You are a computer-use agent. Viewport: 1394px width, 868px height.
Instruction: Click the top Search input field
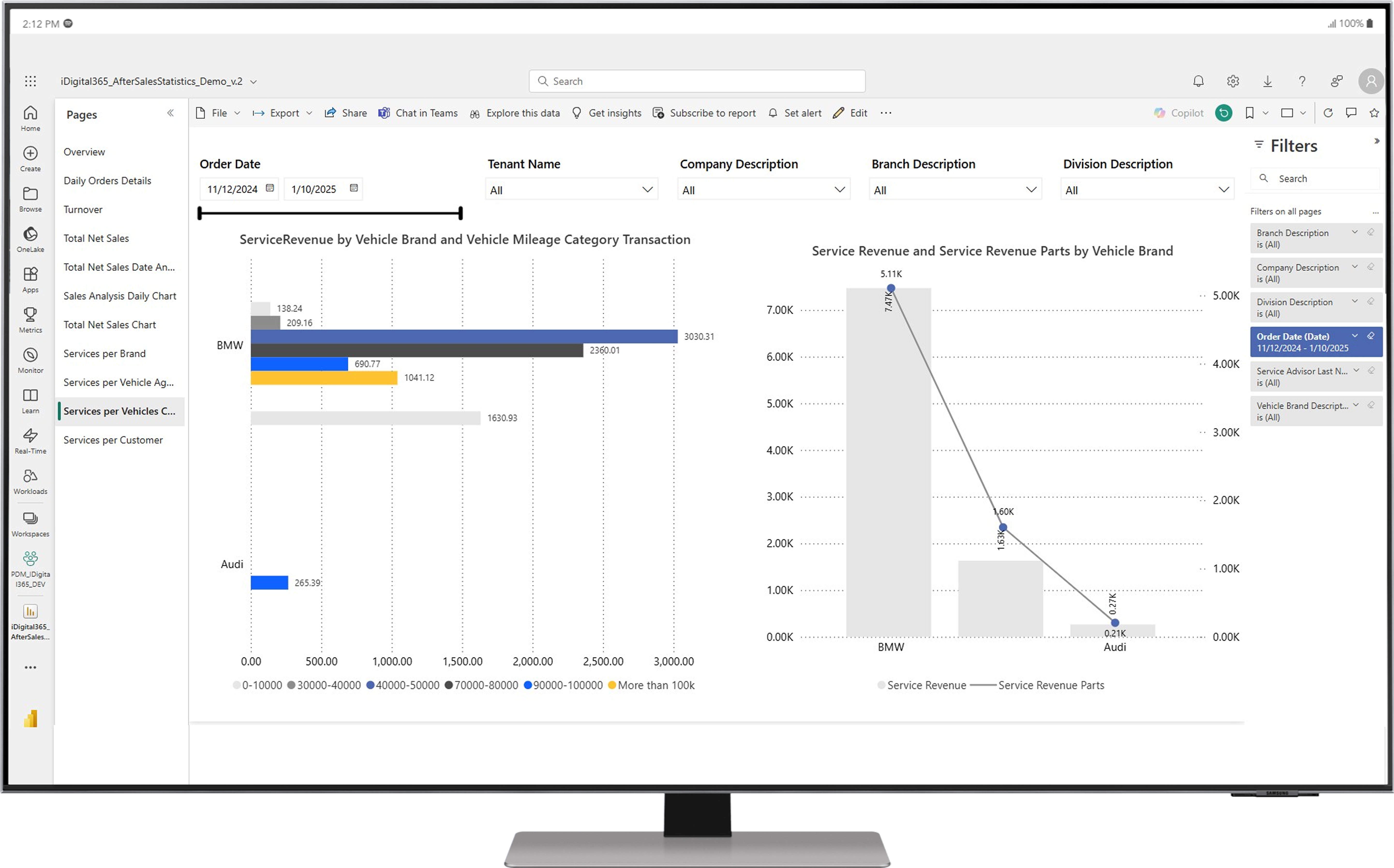[697, 82]
